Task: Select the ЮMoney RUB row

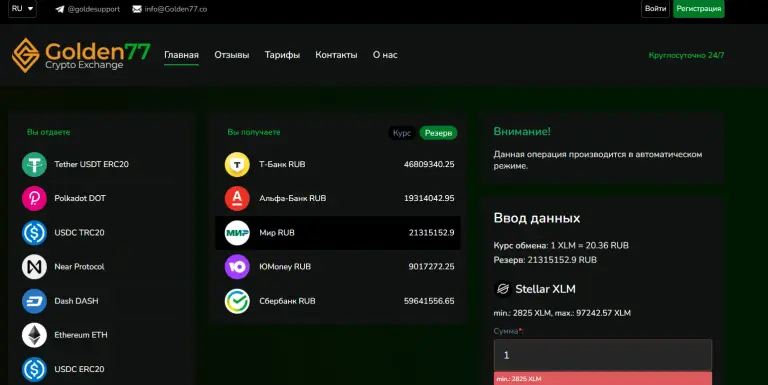Action: point(338,266)
